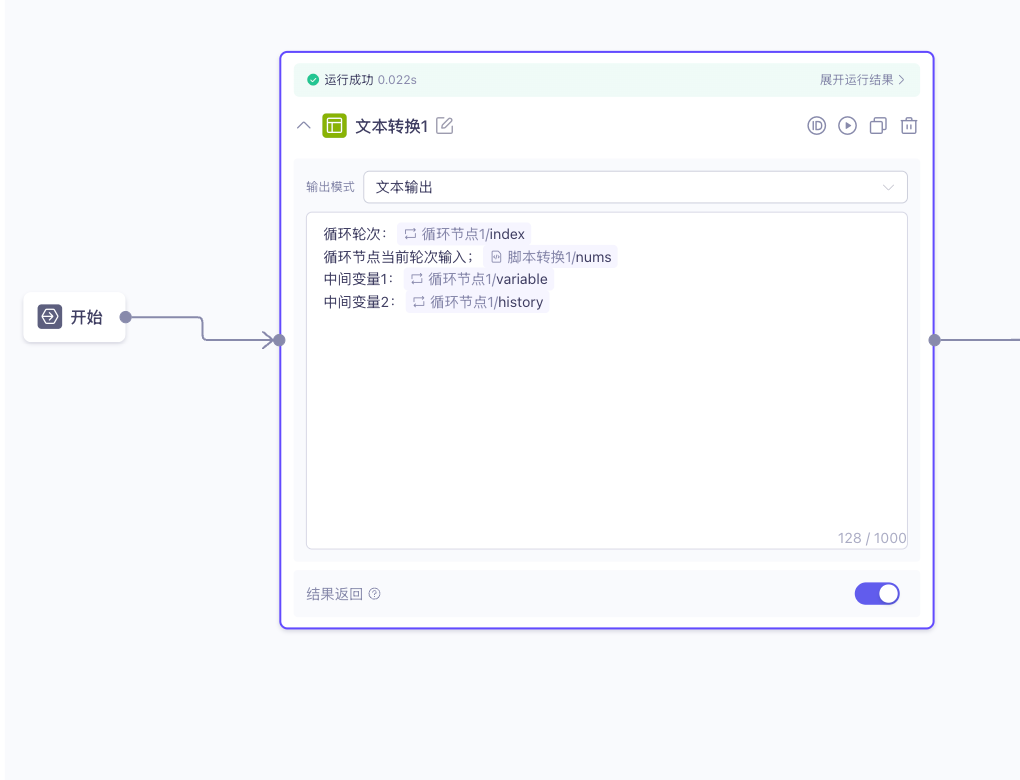
Task: Delete the node with the trash icon
Action: tap(908, 125)
